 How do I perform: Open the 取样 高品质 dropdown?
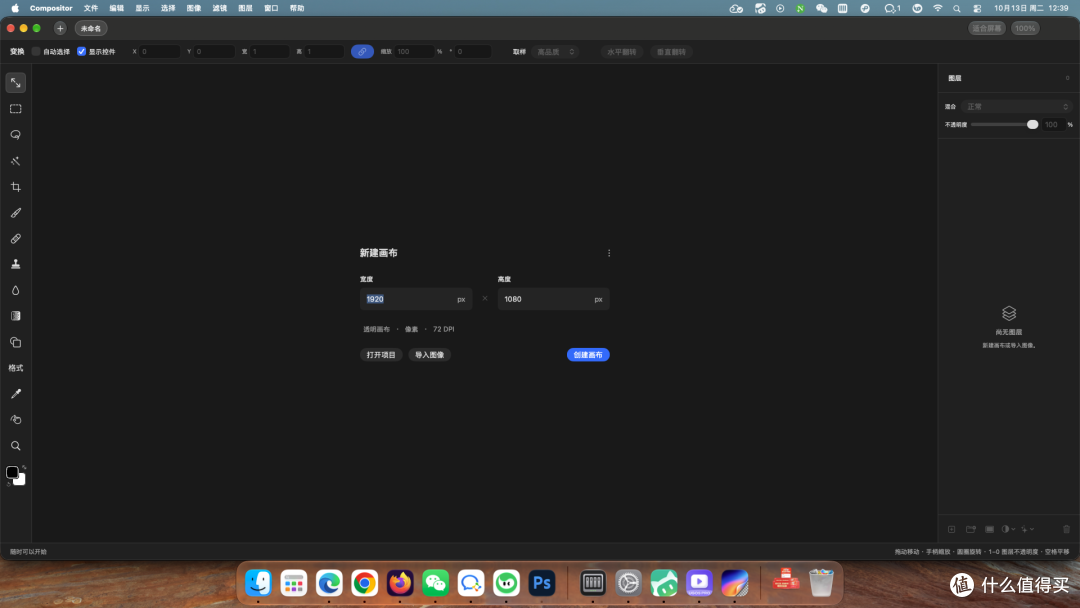(x=555, y=52)
